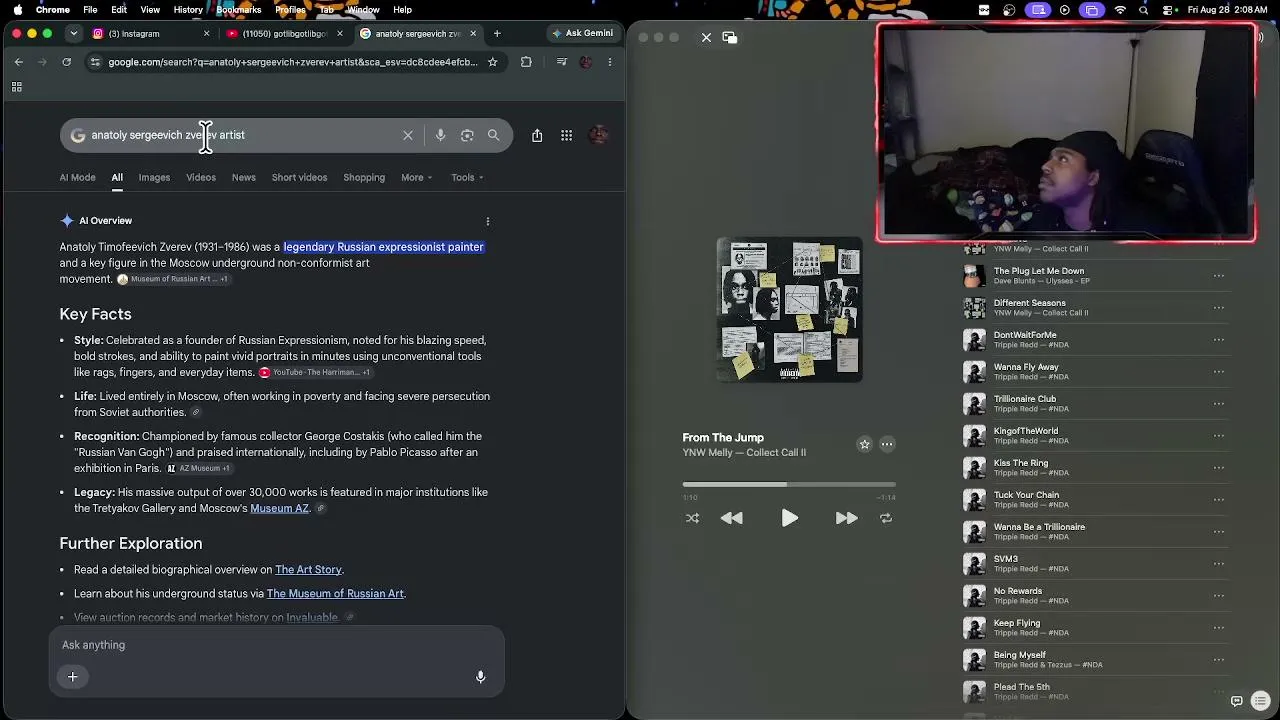Expand Museum of Russian Art source chip

pos(173,279)
